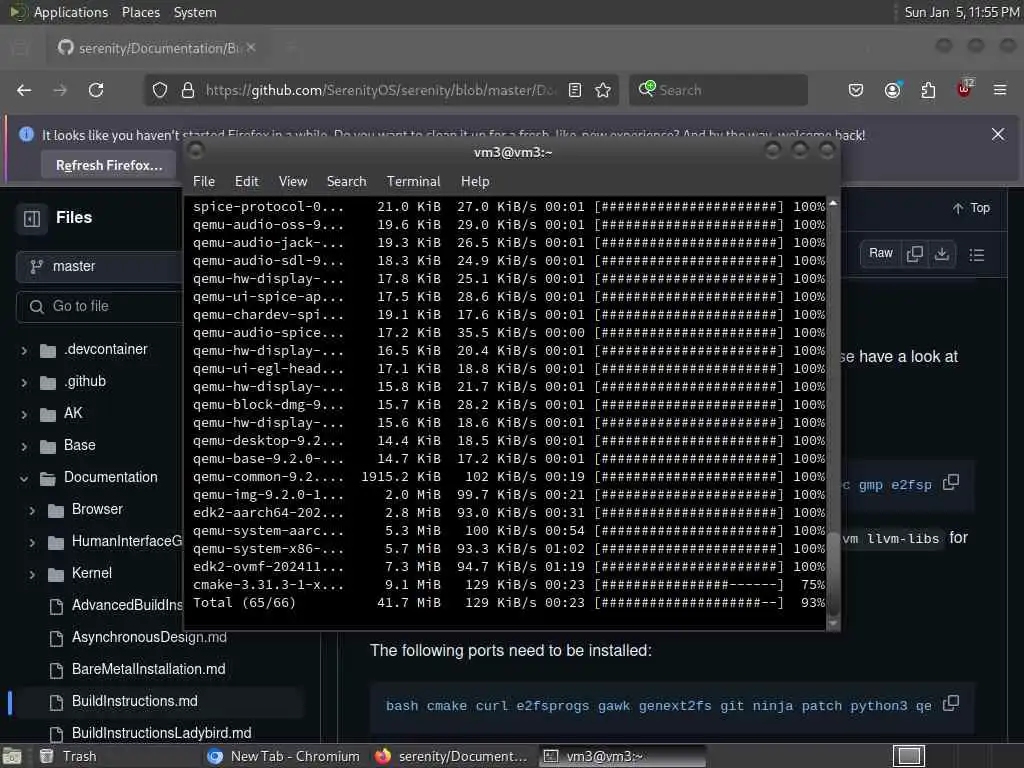1024x768 pixels.
Task: Open the System menu
Action: click(195, 12)
